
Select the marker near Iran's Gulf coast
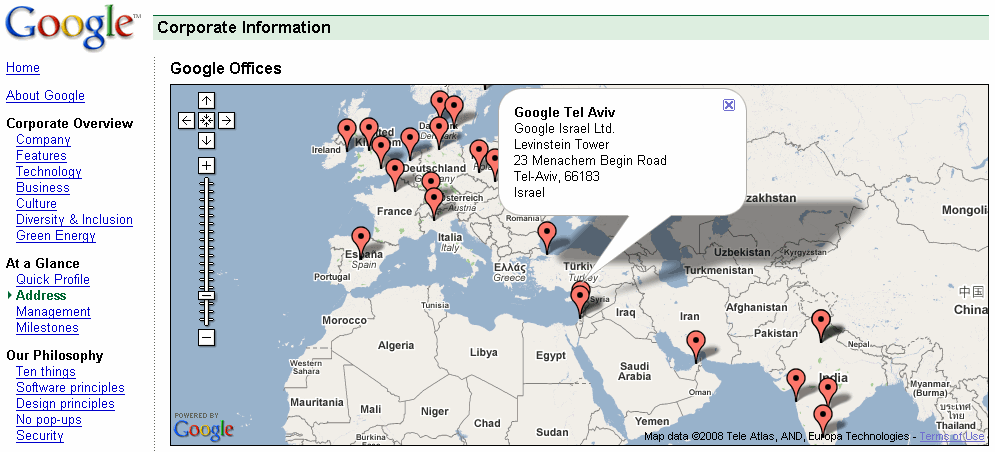click(695, 345)
